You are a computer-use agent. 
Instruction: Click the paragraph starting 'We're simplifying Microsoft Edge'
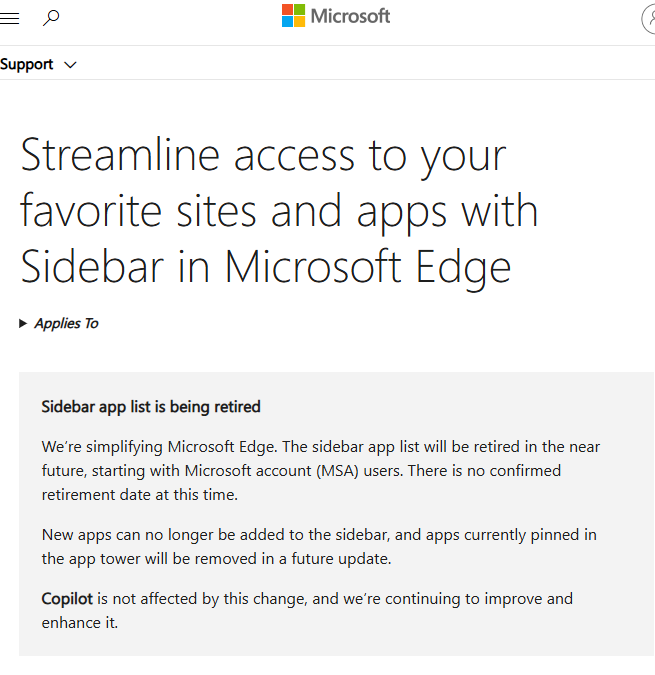(321, 471)
